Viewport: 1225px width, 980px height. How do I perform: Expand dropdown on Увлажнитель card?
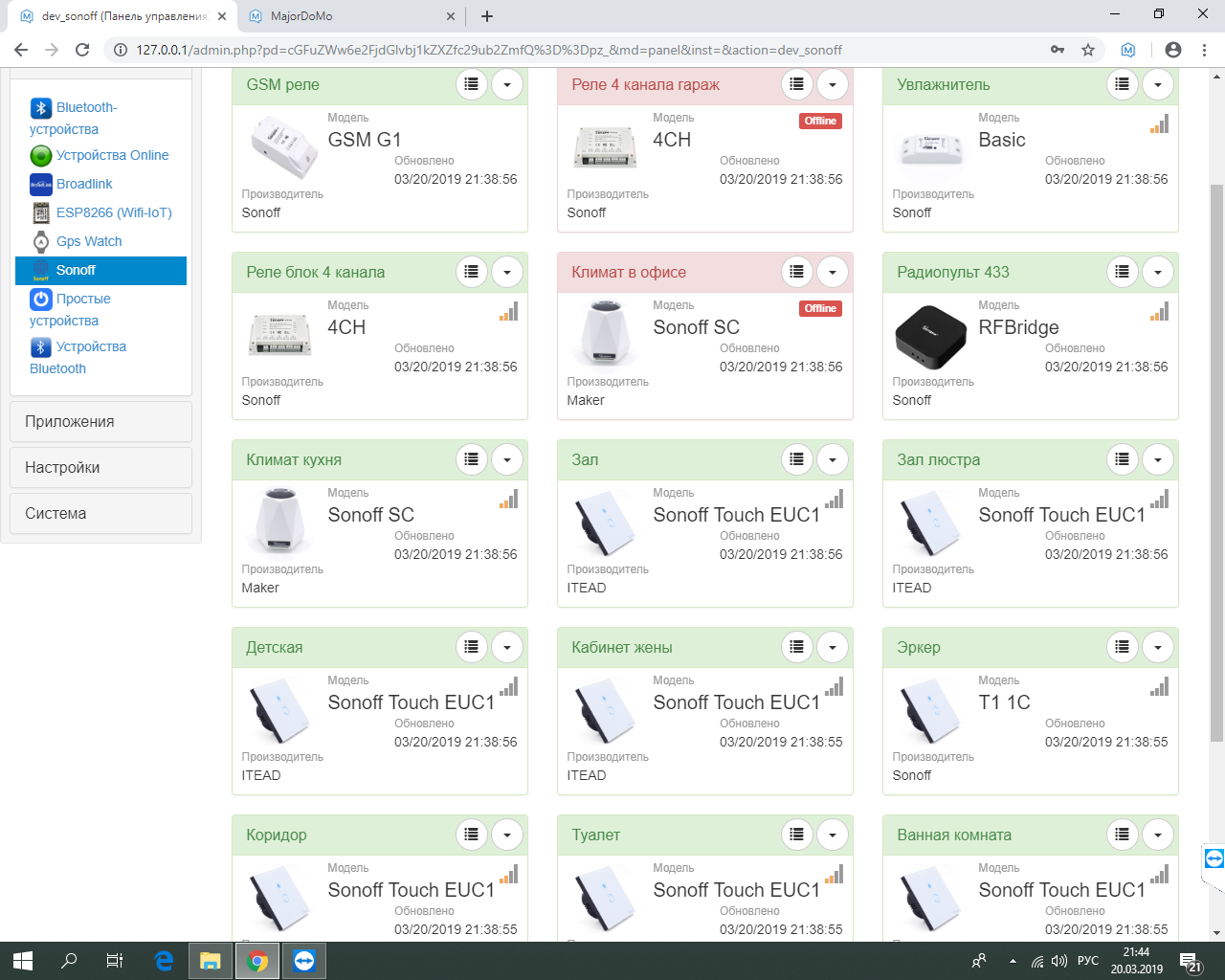(1158, 84)
